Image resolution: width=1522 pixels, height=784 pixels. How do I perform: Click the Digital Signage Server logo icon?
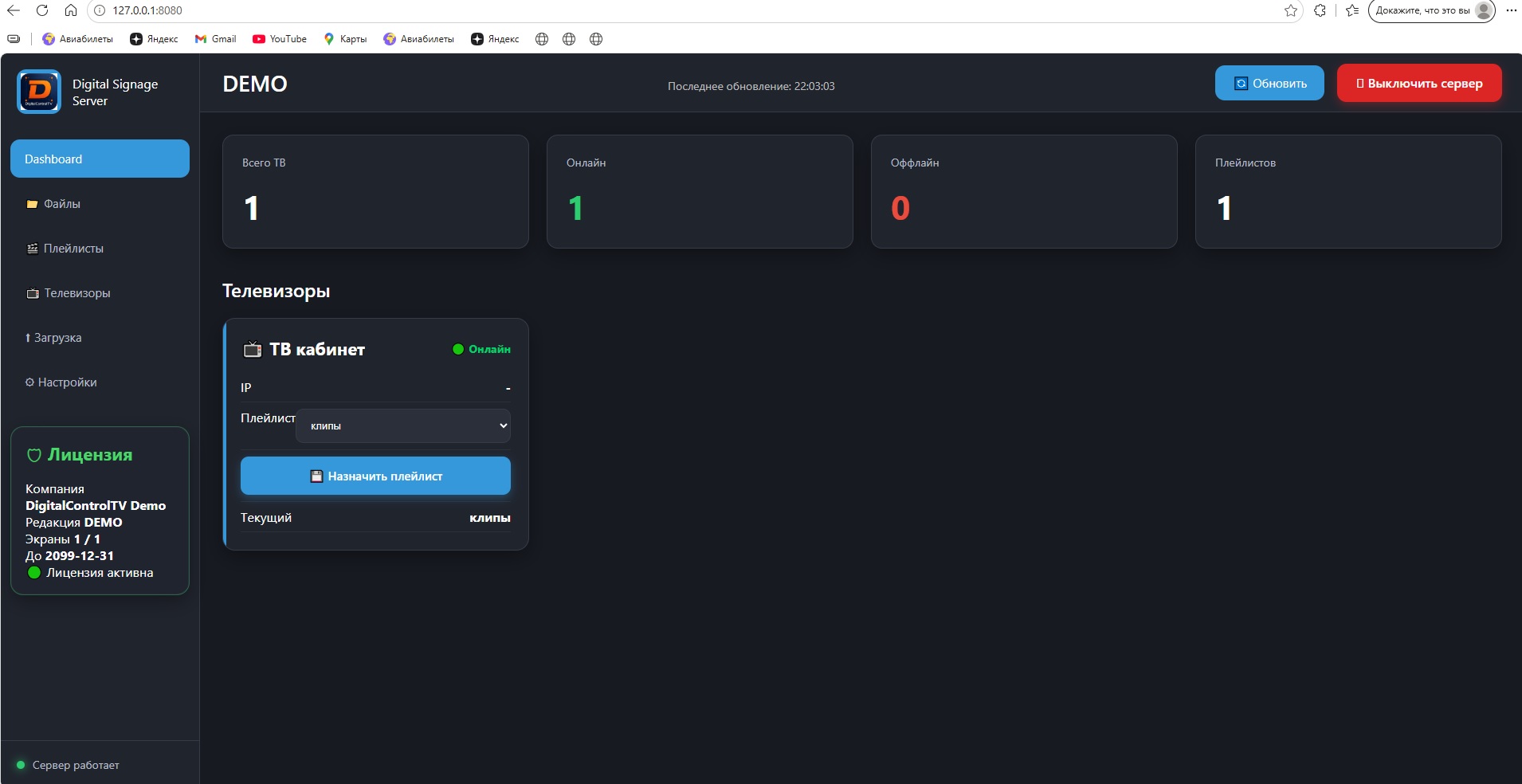(x=39, y=92)
